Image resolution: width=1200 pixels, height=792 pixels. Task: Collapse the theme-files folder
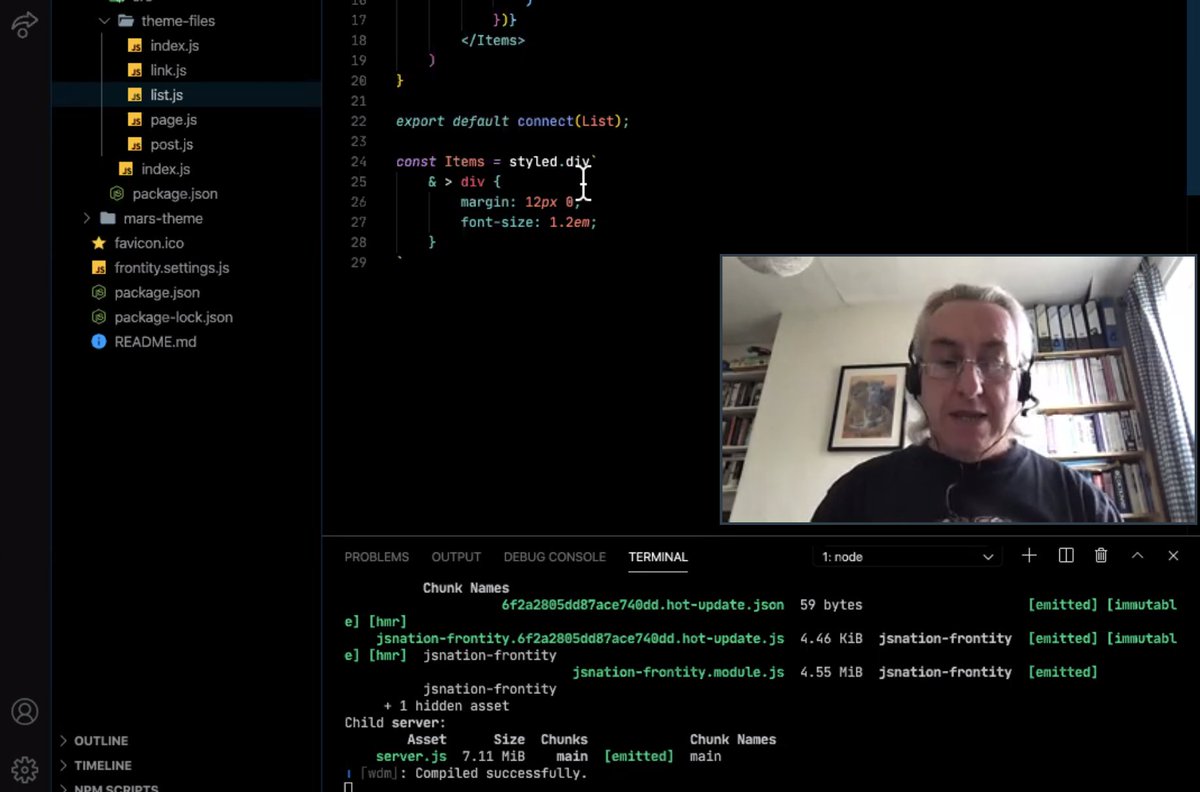pos(104,20)
